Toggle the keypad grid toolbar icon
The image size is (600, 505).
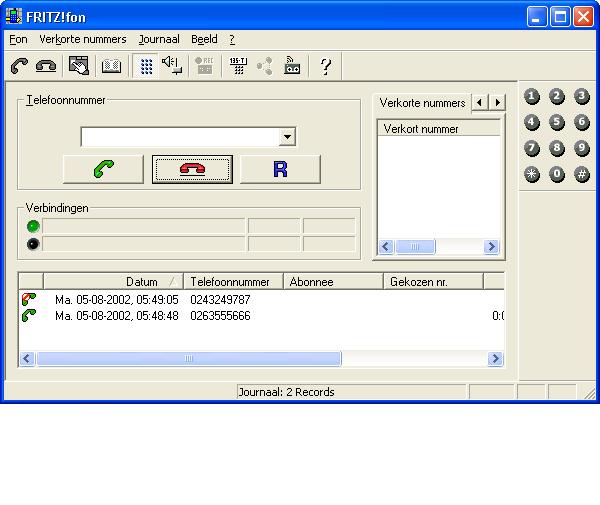[x=146, y=66]
